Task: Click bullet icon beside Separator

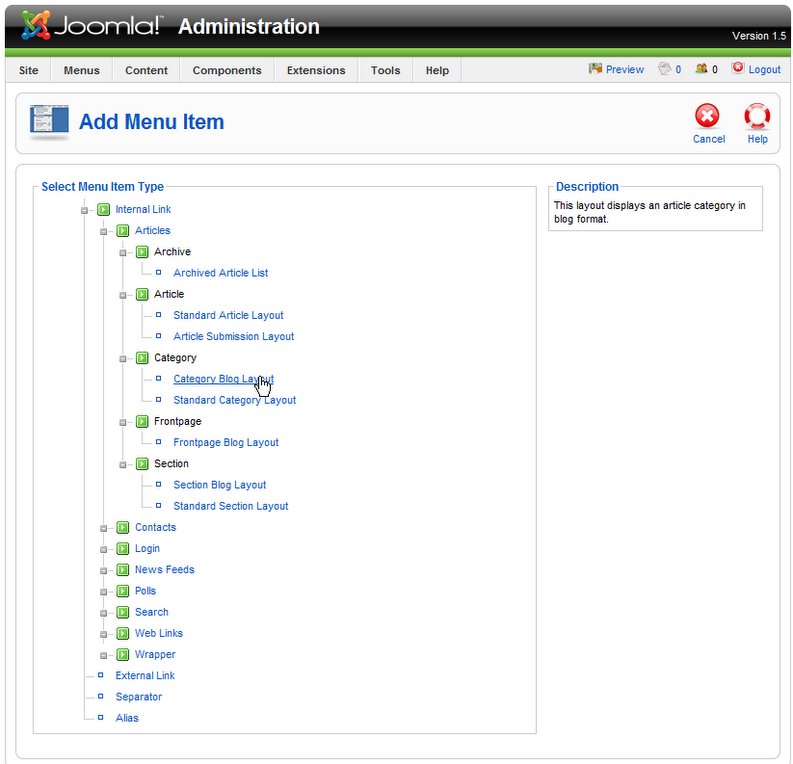Action: 101,696
